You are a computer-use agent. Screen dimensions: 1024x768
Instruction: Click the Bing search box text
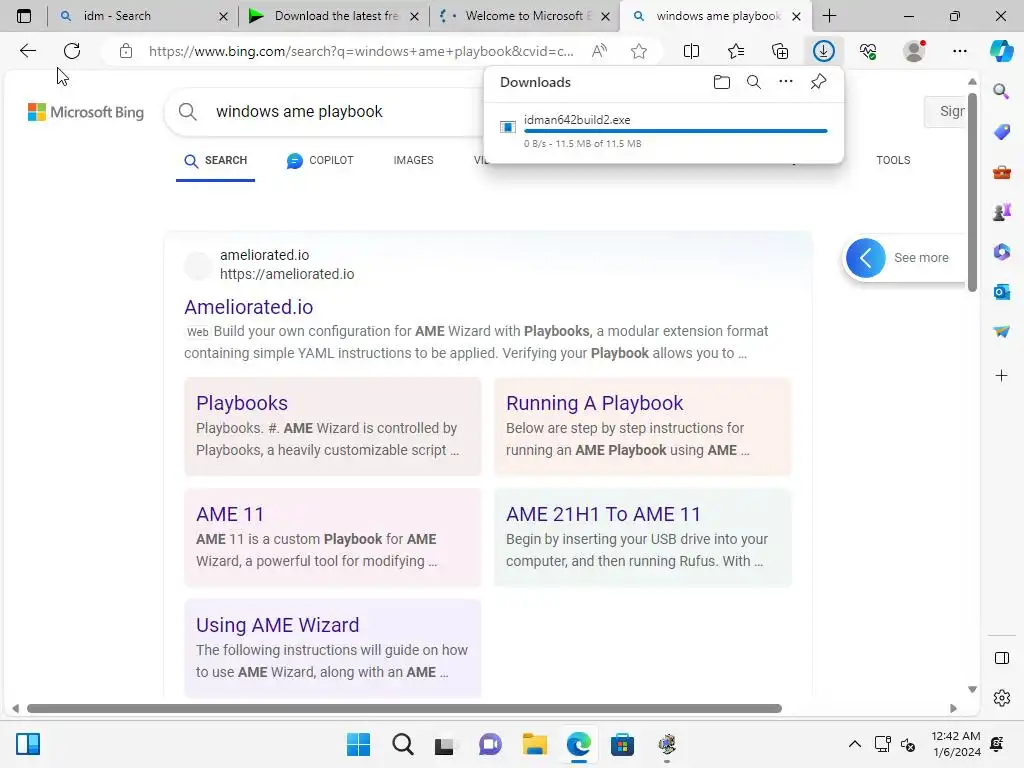[x=299, y=112]
